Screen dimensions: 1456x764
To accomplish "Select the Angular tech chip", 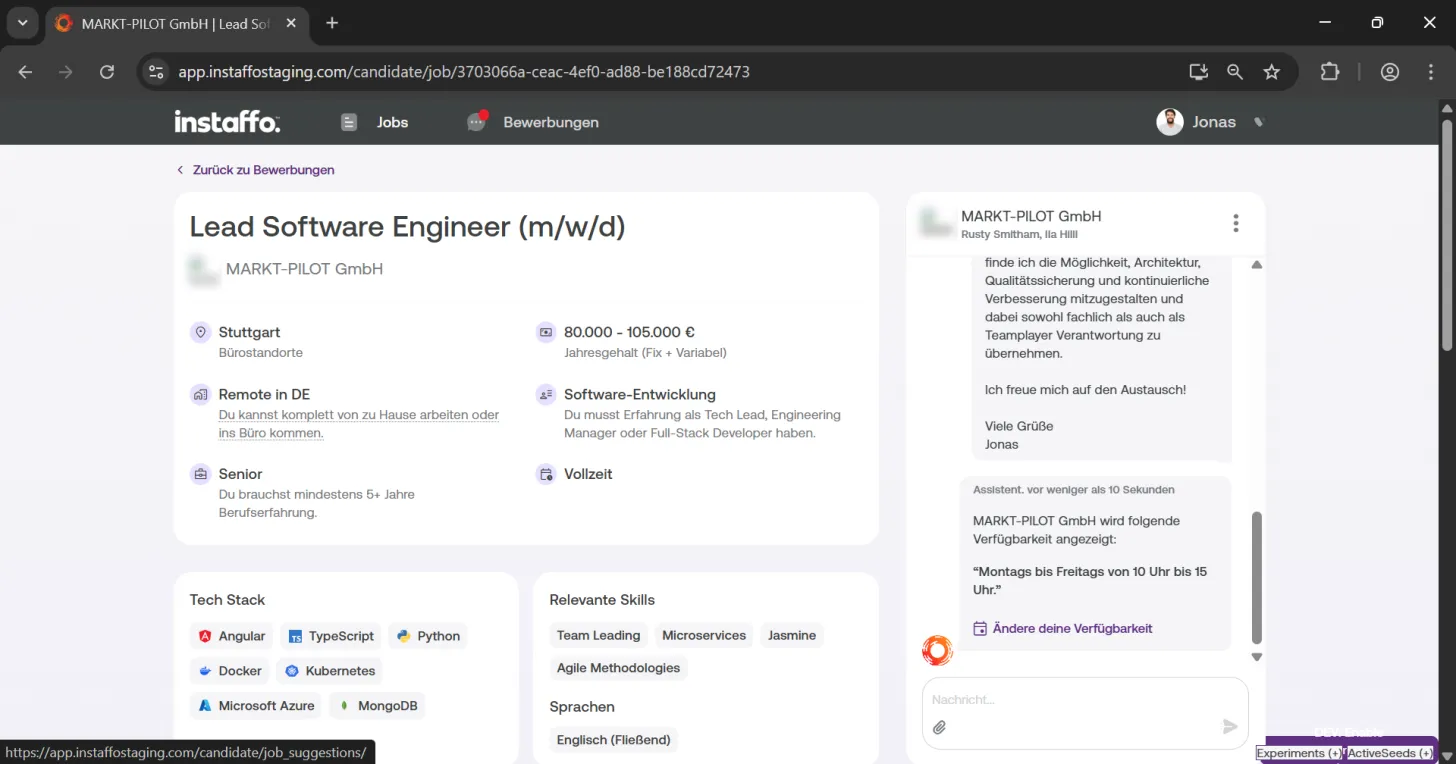I will 231,636.
